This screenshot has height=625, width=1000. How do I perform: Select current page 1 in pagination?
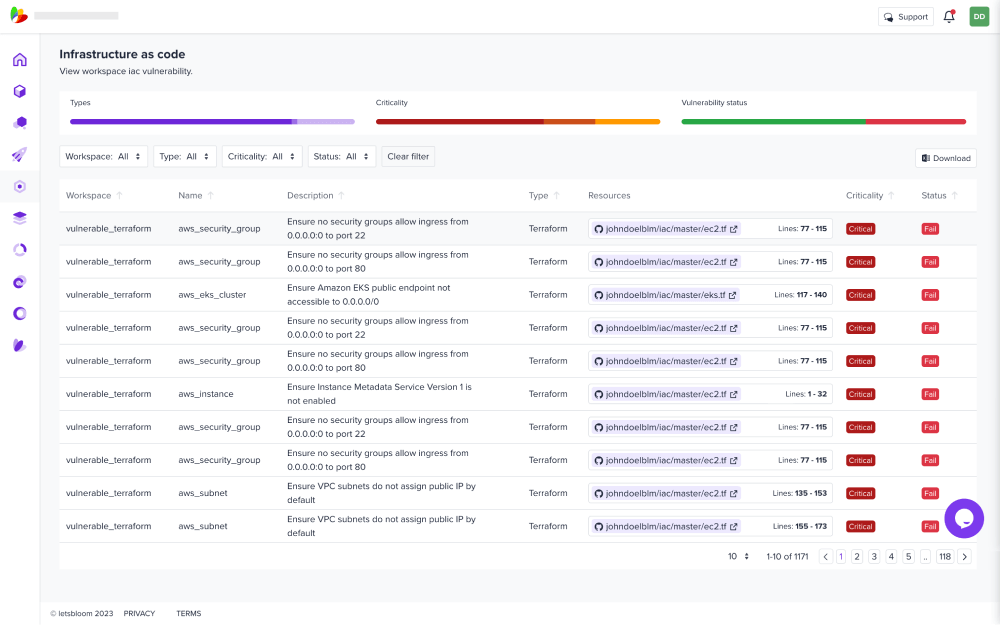(x=841, y=557)
